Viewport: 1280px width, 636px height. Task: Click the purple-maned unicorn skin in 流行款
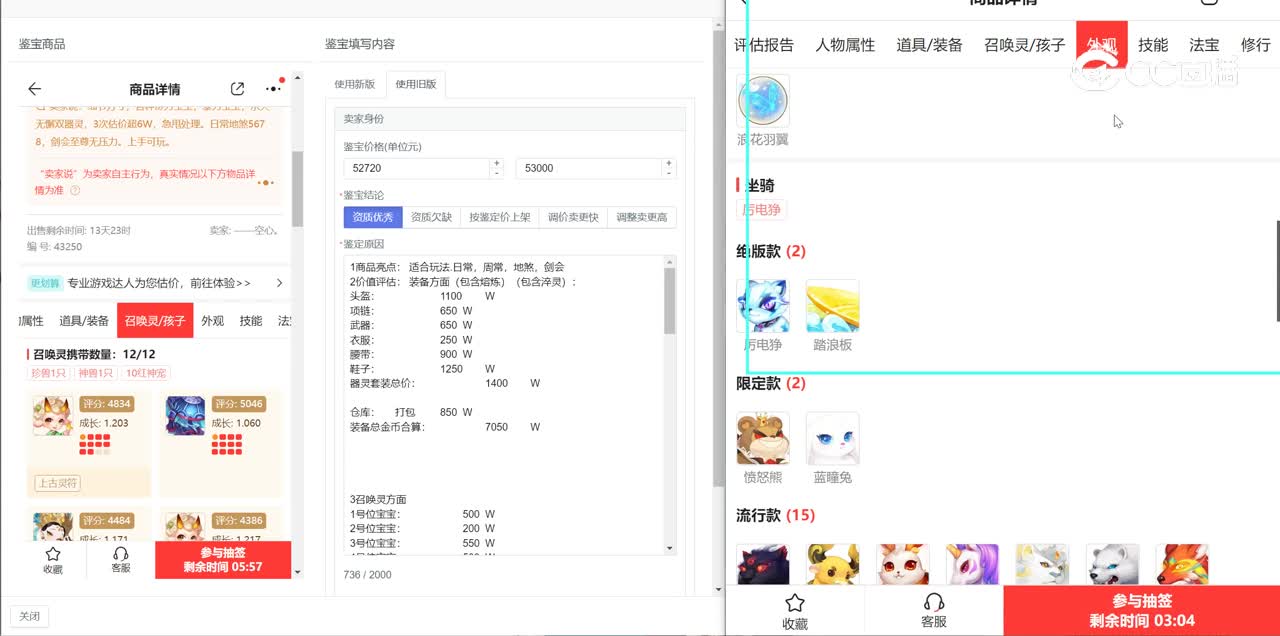pos(972,565)
